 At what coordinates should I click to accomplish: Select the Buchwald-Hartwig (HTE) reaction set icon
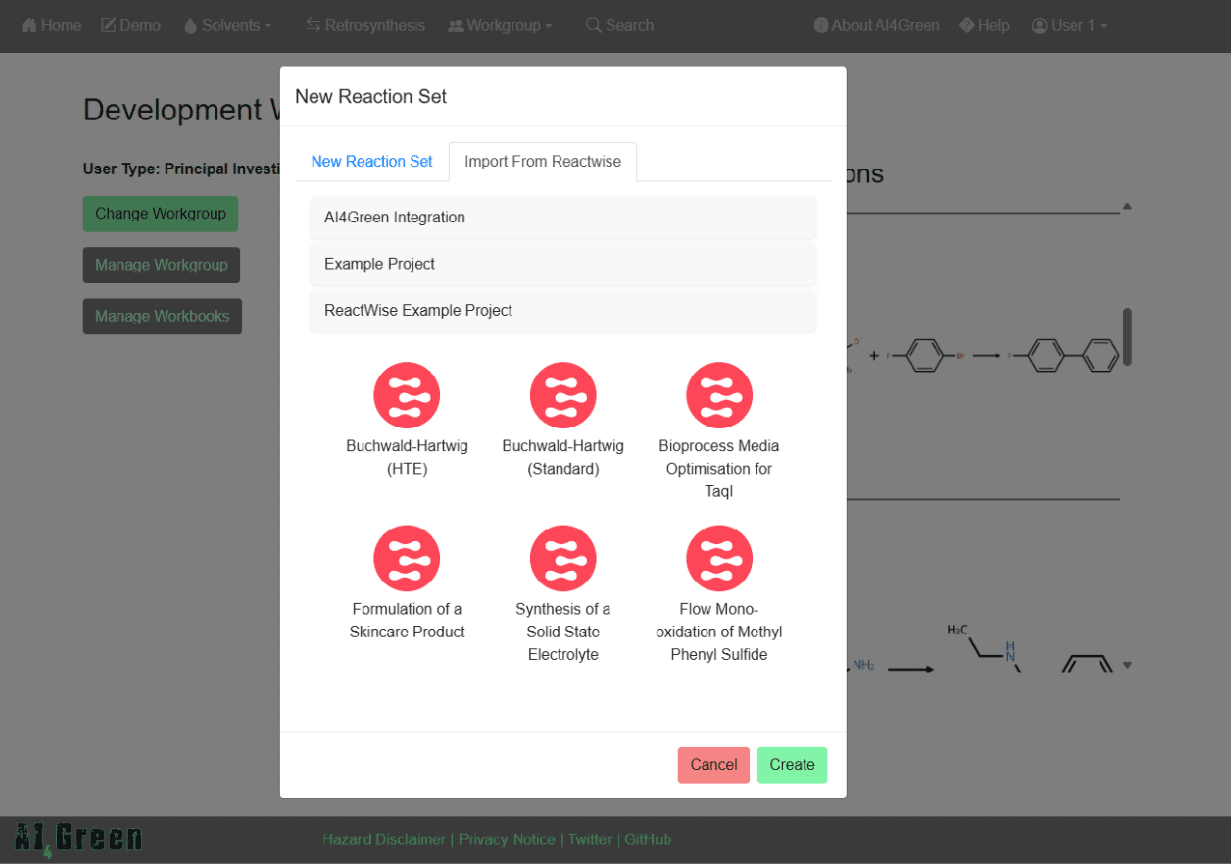click(406, 394)
